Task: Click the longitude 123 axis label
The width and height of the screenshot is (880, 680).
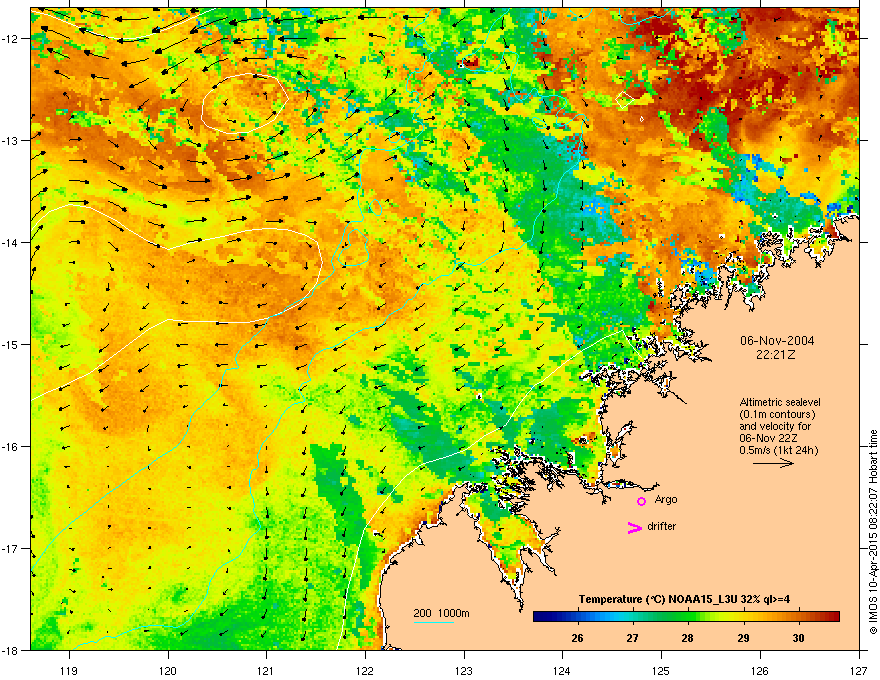Action: [x=464, y=670]
